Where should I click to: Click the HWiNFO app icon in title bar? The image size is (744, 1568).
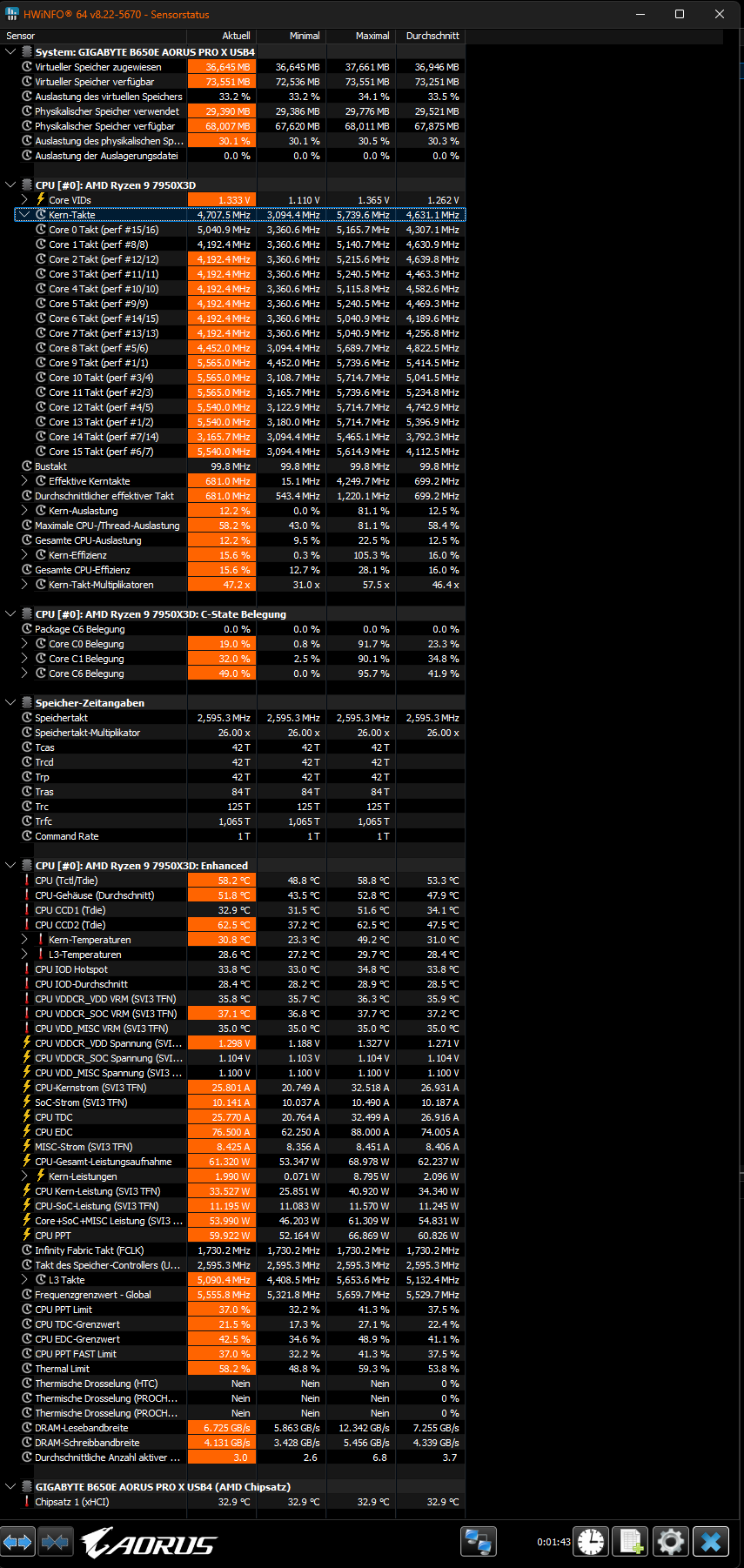coord(11,14)
